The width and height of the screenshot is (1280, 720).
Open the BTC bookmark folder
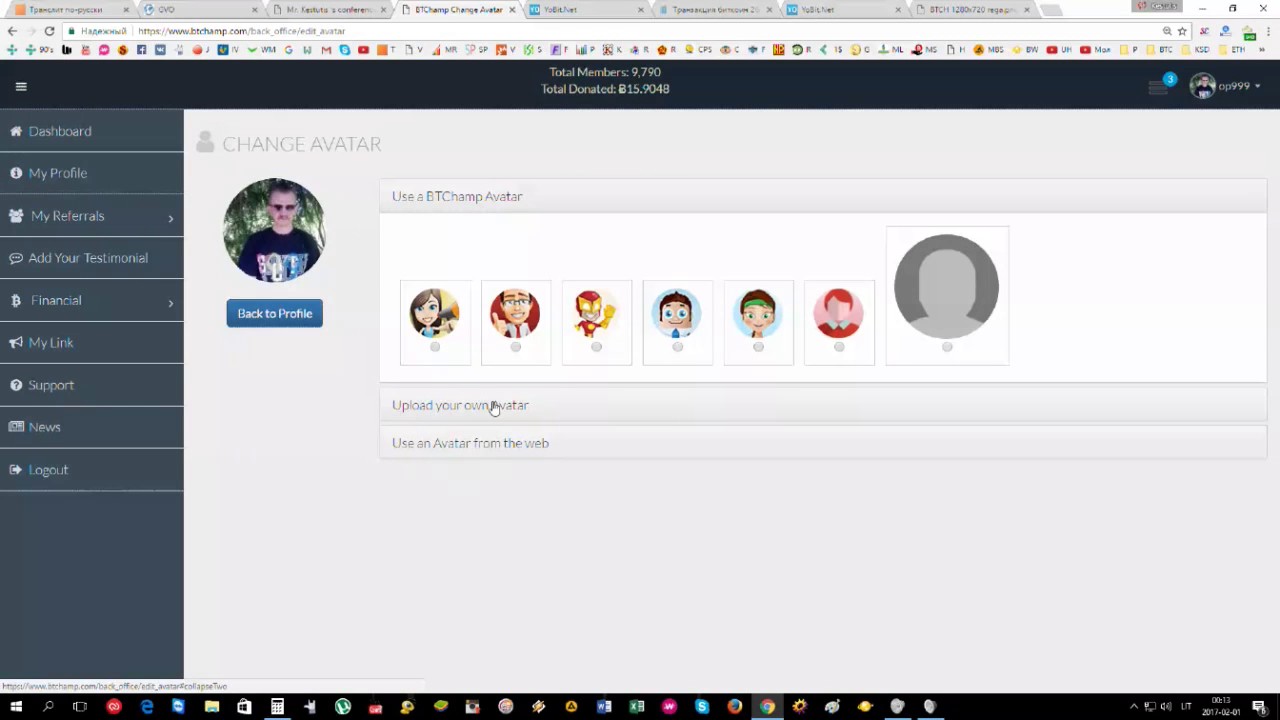point(1159,49)
